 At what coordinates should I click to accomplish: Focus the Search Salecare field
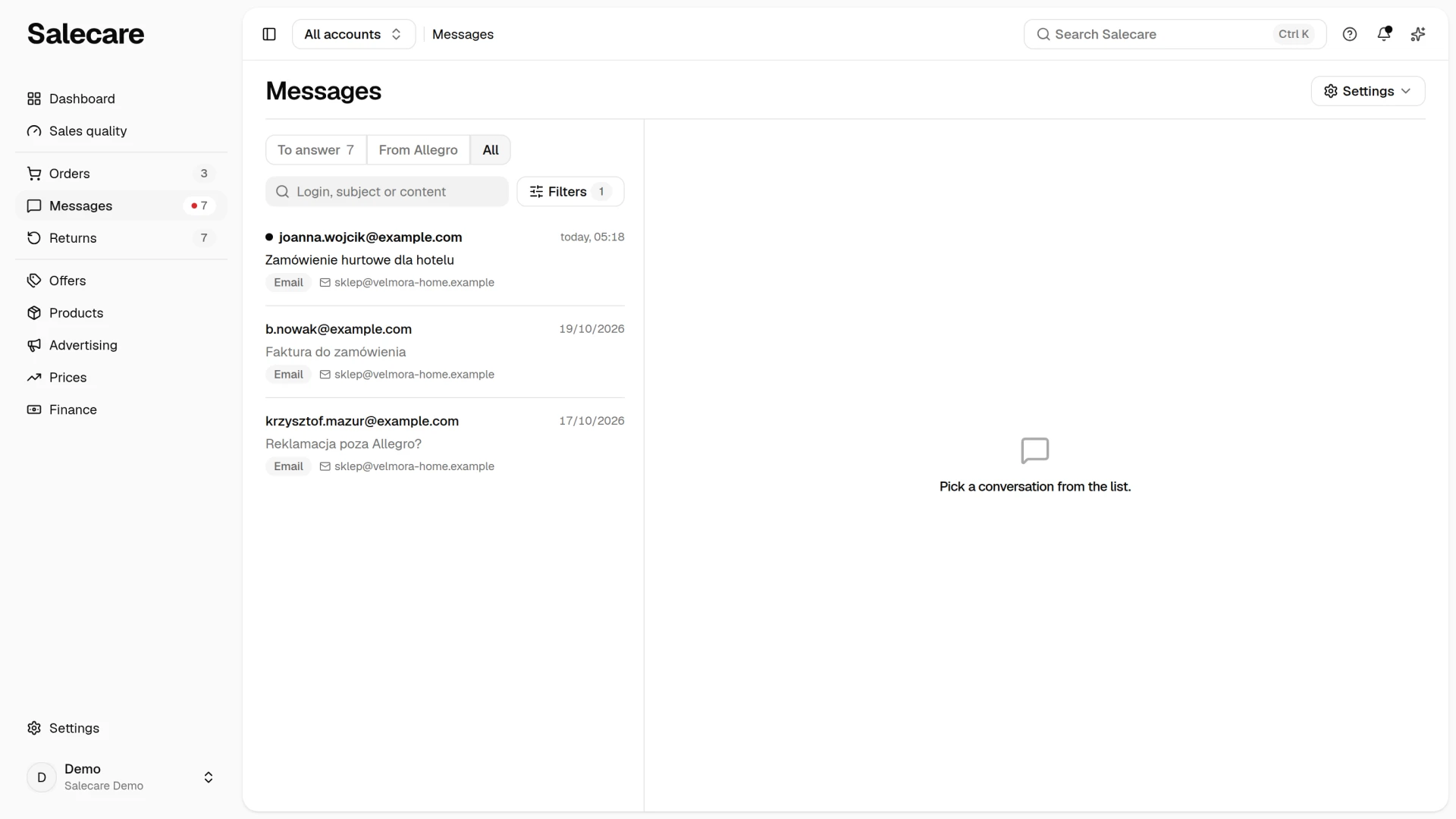pyautogui.click(x=1175, y=34)
